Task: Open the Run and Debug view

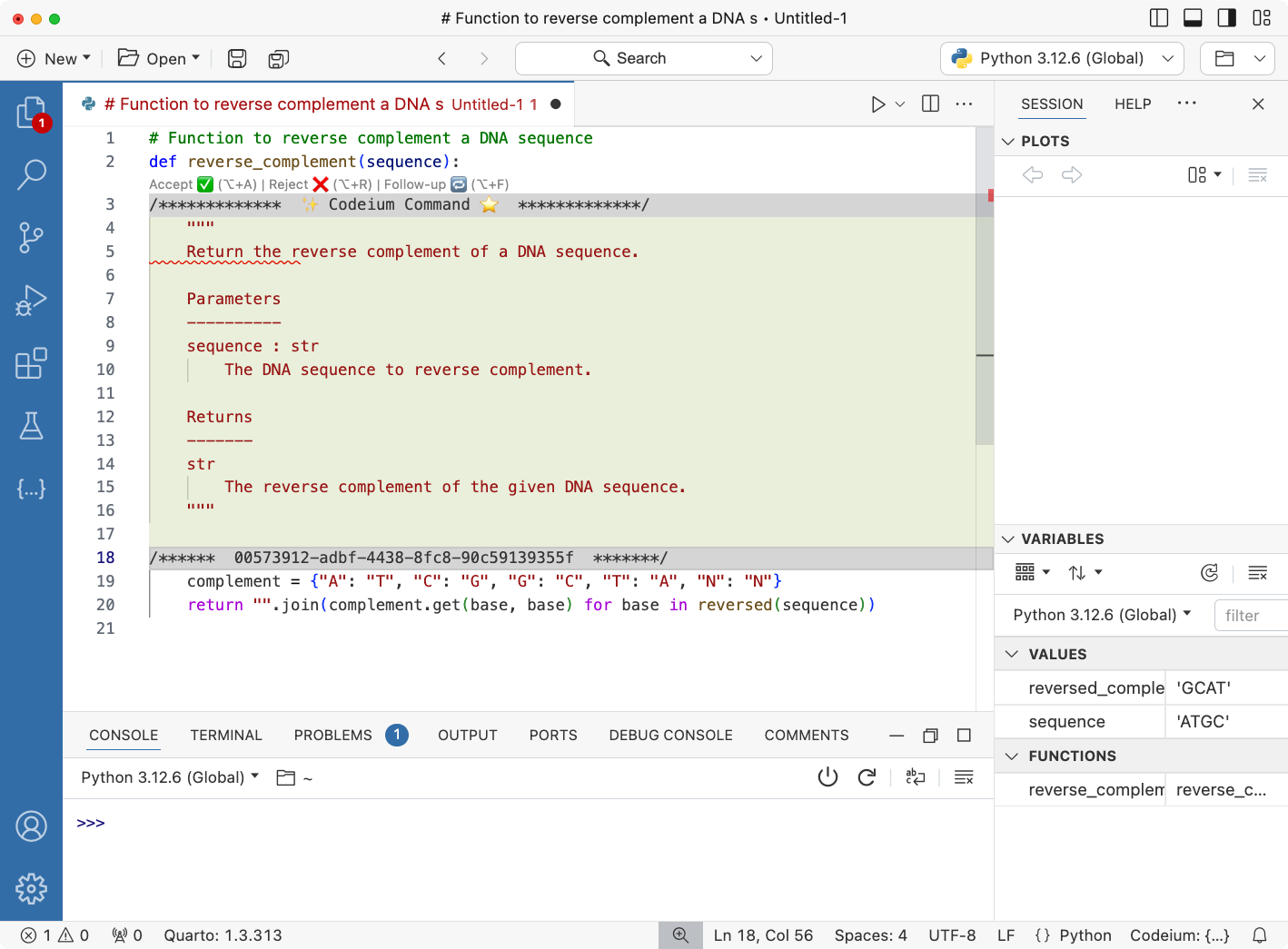Action: pyautogui.click(x=32, y=300)
